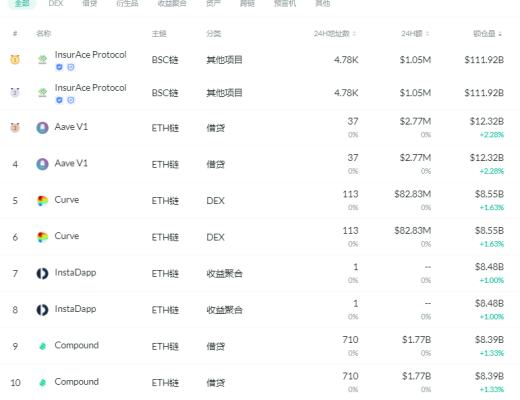Open Curve in row 5

tap(67, 200)
